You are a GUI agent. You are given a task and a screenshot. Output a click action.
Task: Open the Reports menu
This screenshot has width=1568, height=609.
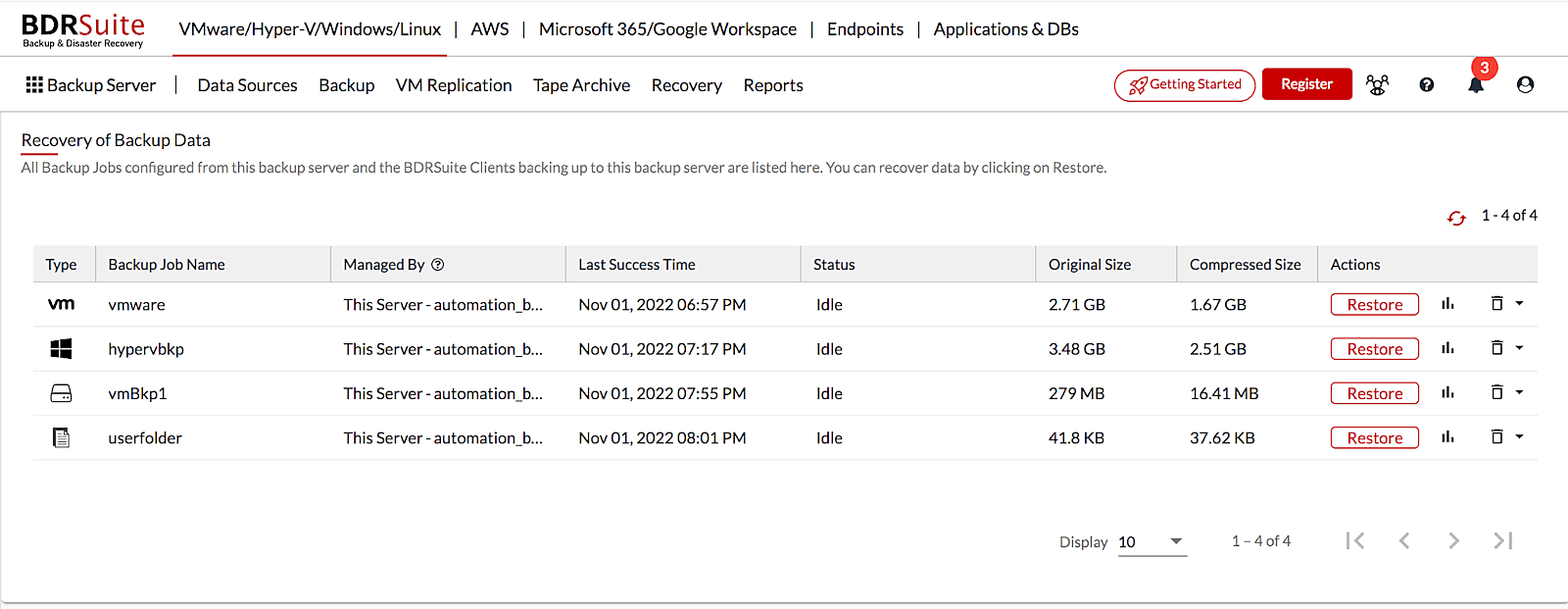[x=773, y=85]
